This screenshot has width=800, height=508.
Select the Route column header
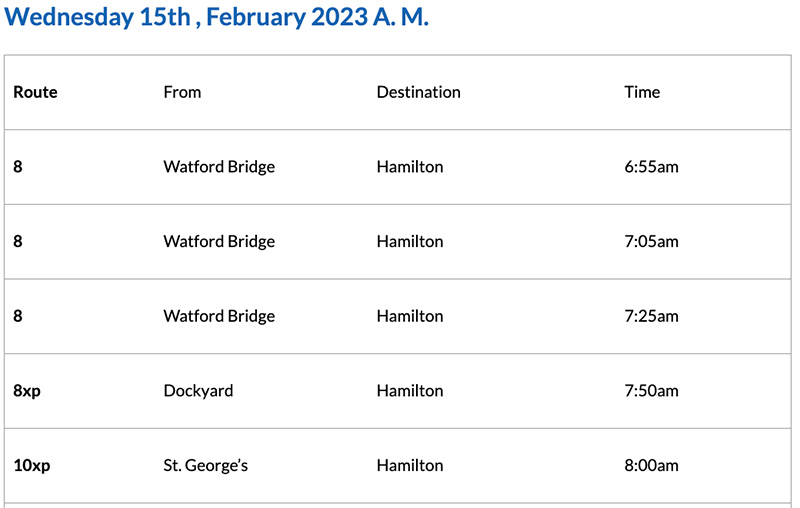point(35,92)
